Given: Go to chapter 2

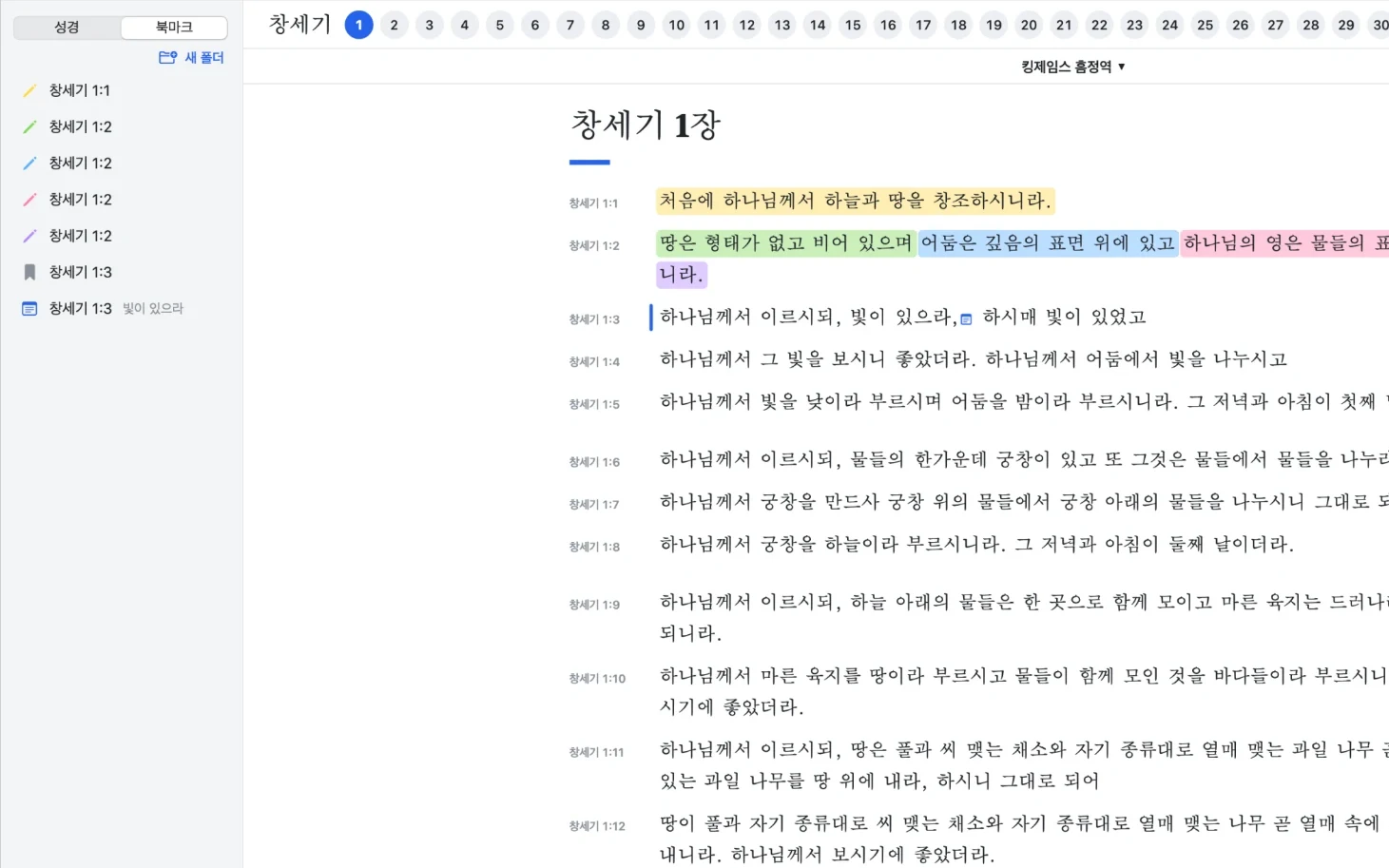Looking at the screenshot, I should pos(394,25).
